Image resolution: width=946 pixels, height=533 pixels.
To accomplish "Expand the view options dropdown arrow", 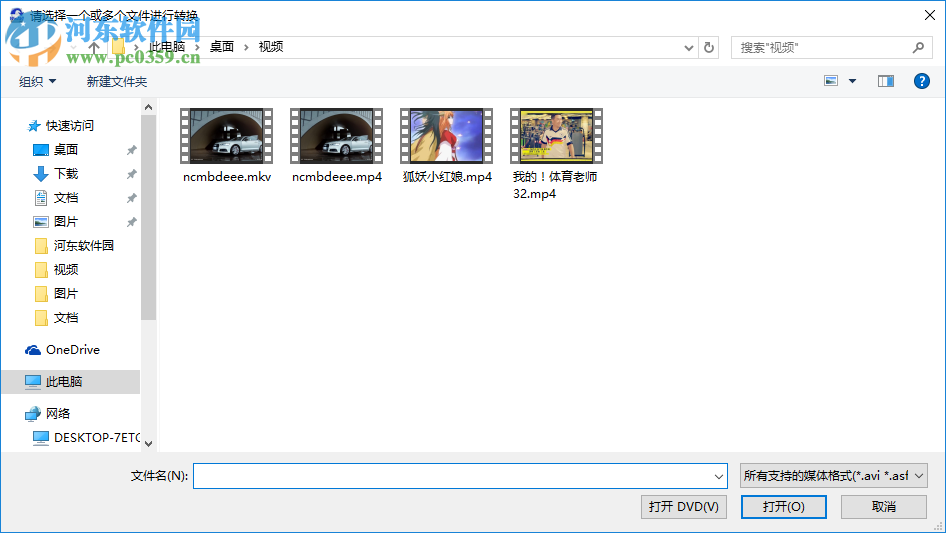I will point(852,81).
